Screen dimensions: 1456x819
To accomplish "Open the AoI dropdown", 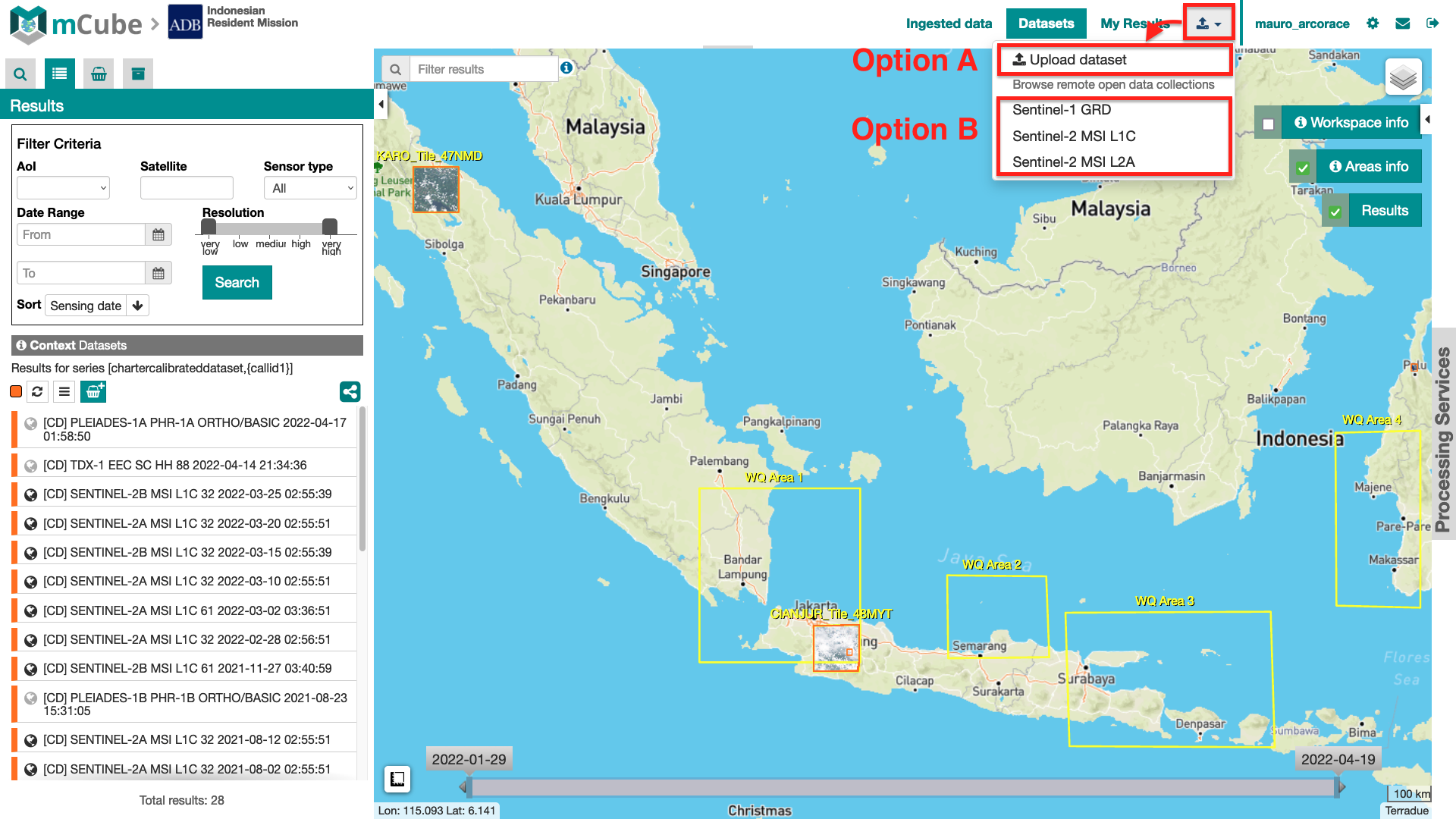I will 64,188.
